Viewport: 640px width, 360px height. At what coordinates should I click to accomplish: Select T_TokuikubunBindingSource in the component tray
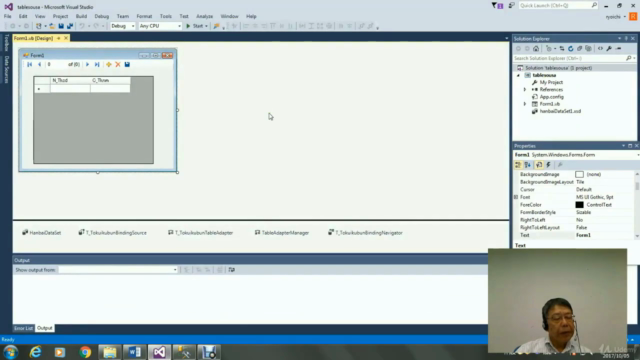pyautogui.click(x=112, y=233)
